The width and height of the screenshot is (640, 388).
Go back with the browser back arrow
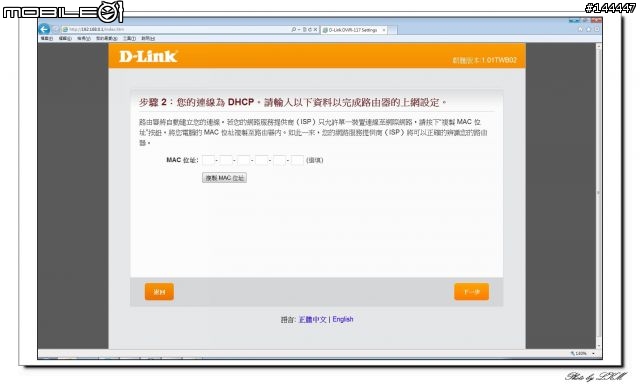(x=44, y=29)
